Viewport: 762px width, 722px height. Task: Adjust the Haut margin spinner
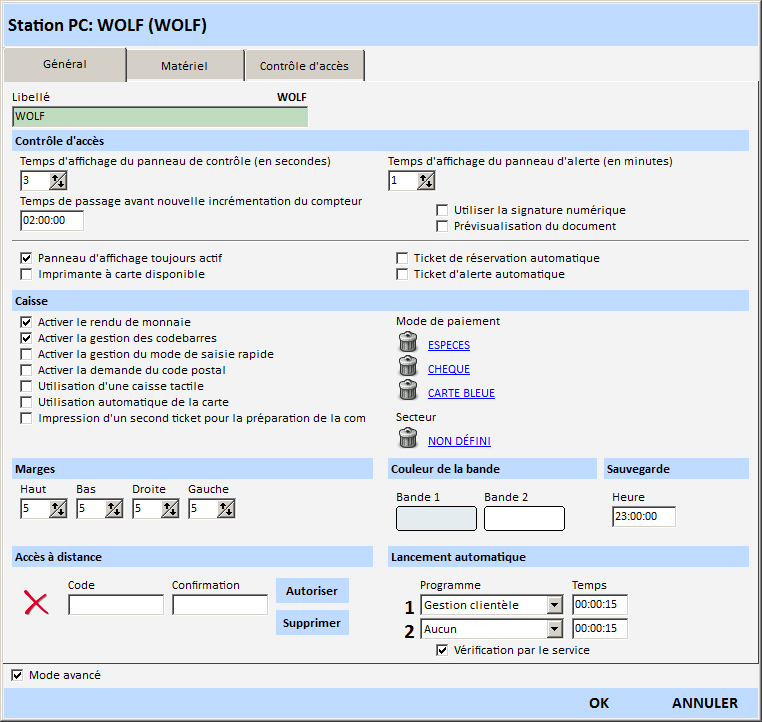(x=58, y=509)
